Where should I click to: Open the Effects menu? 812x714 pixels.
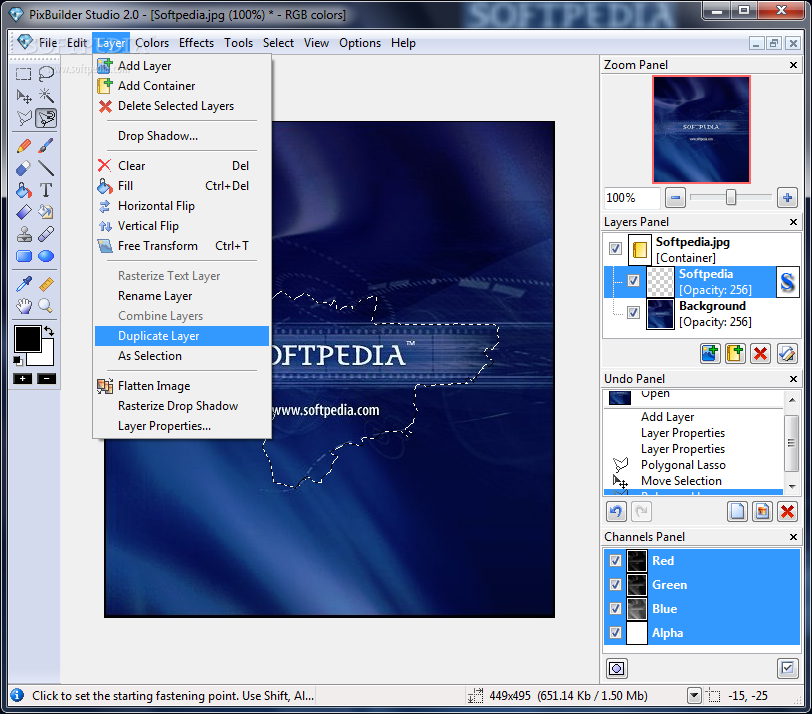click(x=196, y=43)
